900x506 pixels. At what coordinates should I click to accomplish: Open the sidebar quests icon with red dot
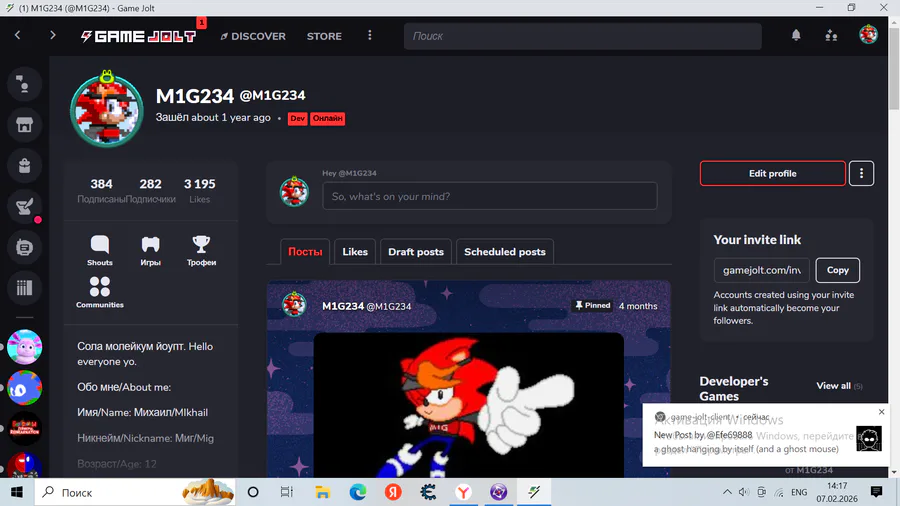(24, 207)
